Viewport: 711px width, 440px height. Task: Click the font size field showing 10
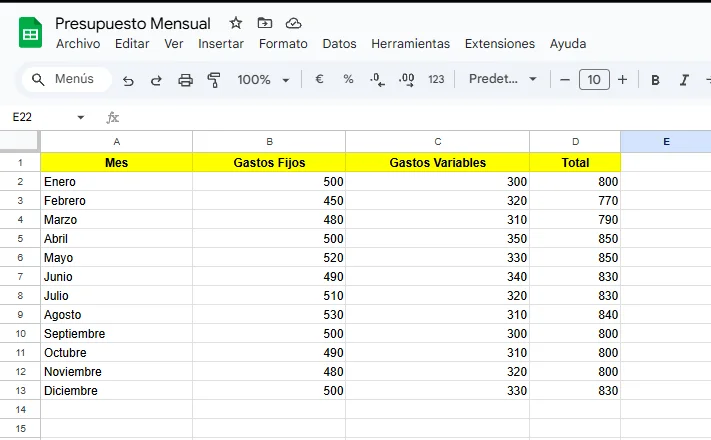pyautogui.click(x=594, y=80)
